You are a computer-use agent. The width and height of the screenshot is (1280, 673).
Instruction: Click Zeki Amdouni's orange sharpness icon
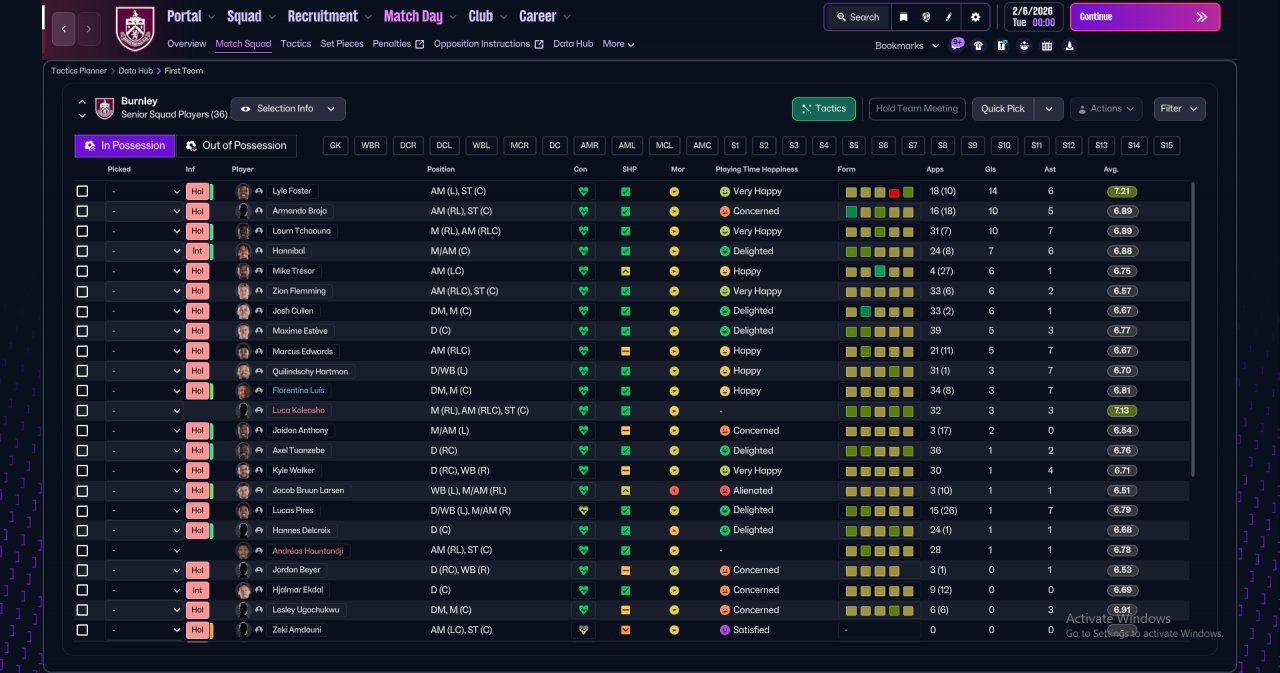625,630
